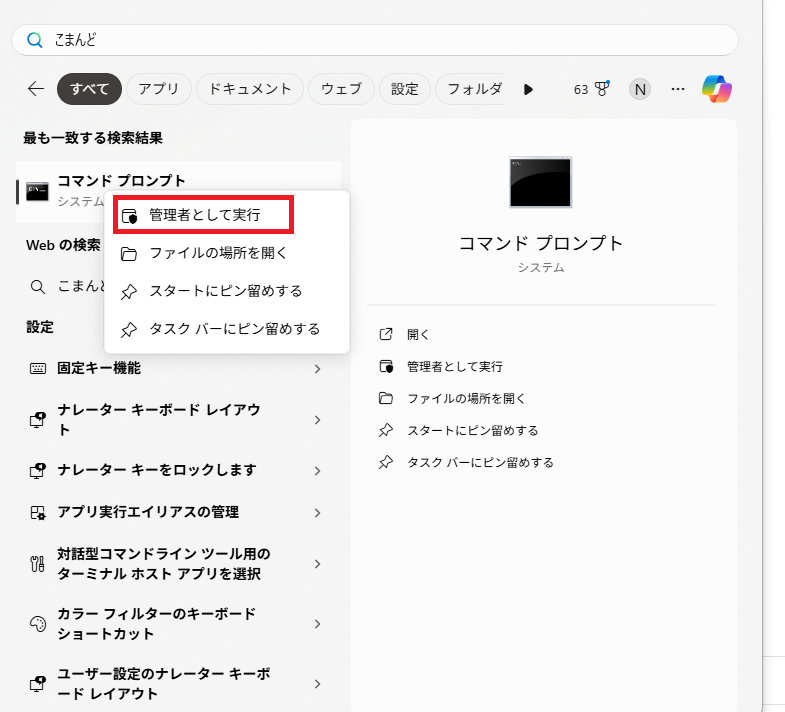This screenshot has height=712, width=785.
Task: Select タスク バーにピン留めする in the context menu
Action: (234, 329)
